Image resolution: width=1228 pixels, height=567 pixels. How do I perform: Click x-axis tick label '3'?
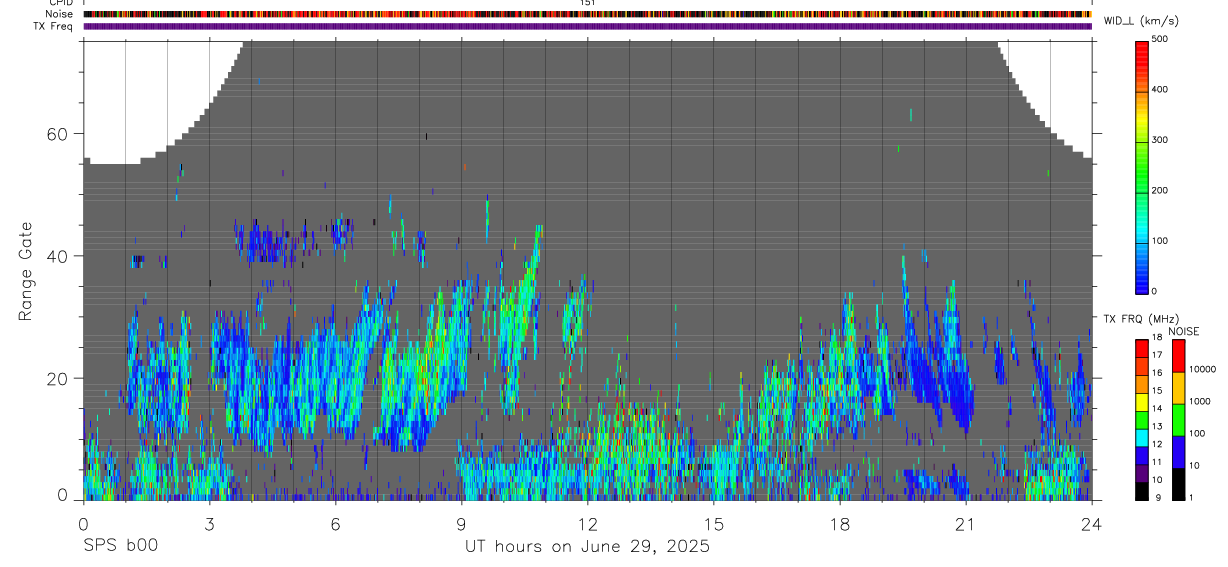209,524
